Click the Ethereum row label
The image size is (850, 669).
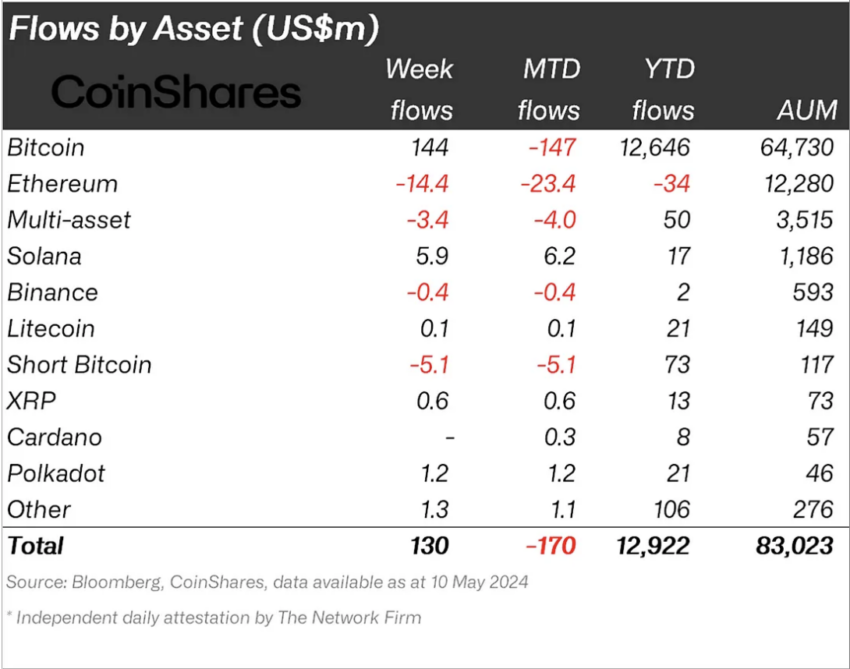(x=62, y=184)
